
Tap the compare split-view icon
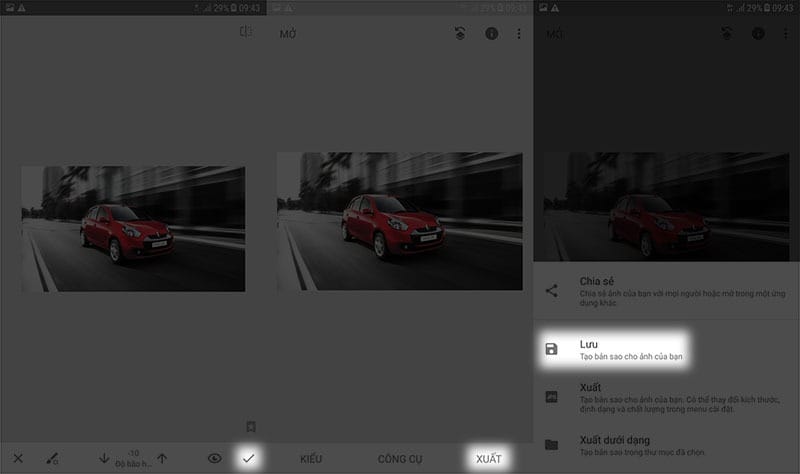tap(246, 32)
